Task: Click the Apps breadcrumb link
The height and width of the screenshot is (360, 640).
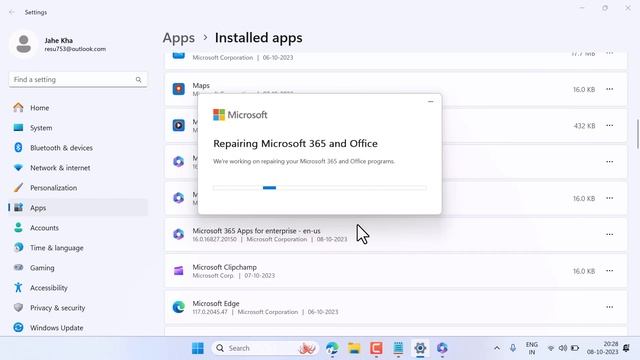Action: point(179,38)
